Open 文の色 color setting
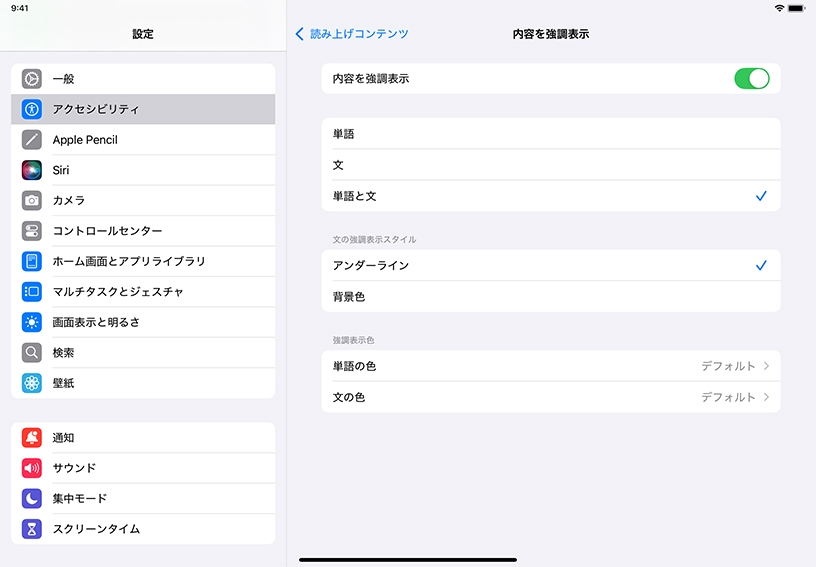816x567 pixels. [x=550, y=397]
